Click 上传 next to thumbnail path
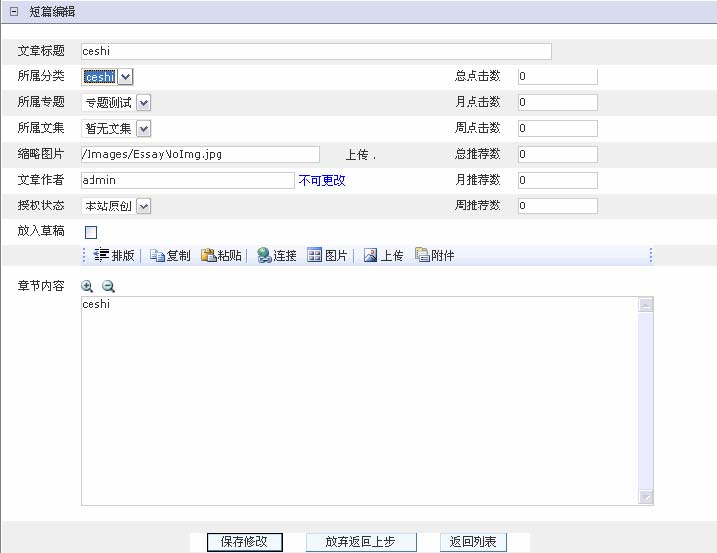This screenshot has width=717, height=553. (x=357, y=155)
